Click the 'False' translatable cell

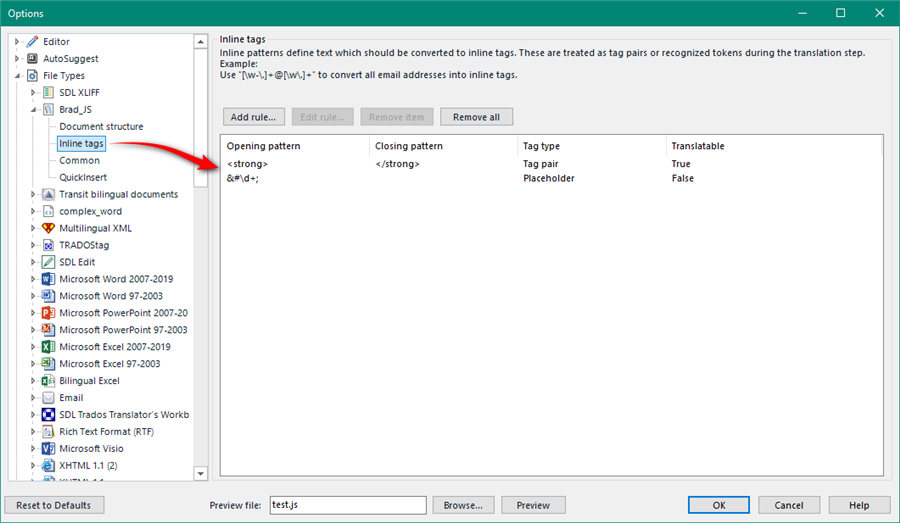(682, 179)
